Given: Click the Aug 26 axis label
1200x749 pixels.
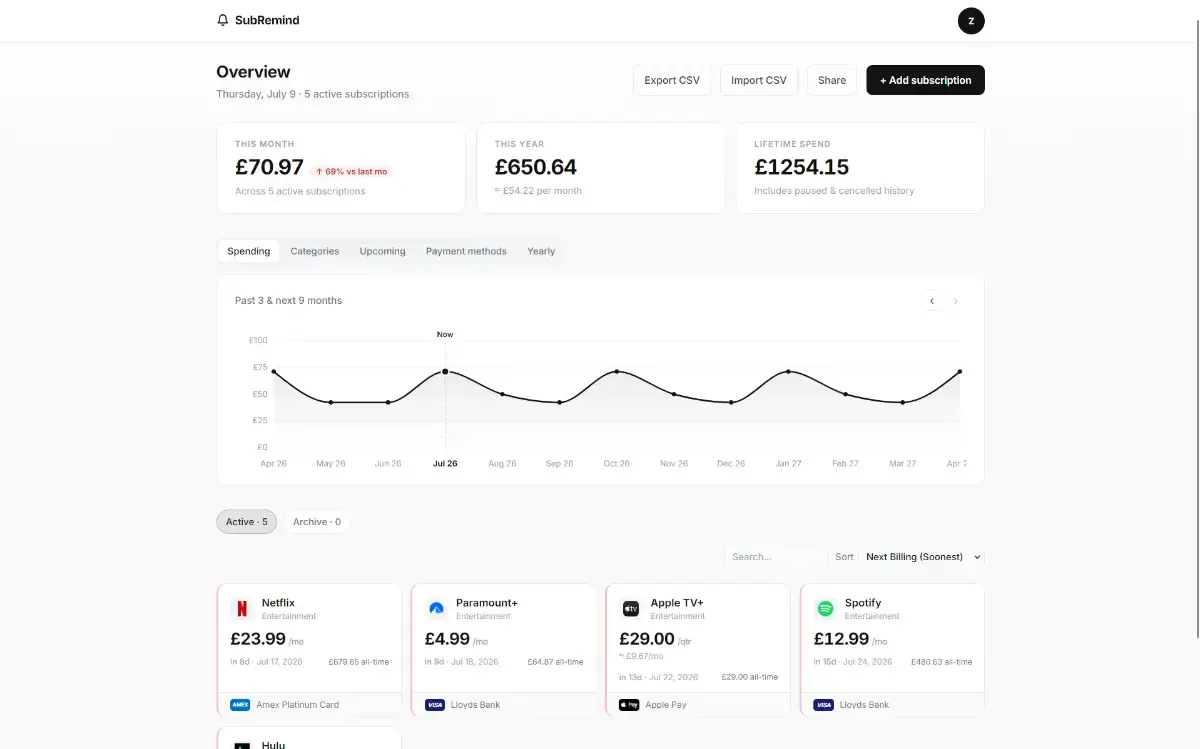Looking at the screenshot, I should click(x=502, y=464).
